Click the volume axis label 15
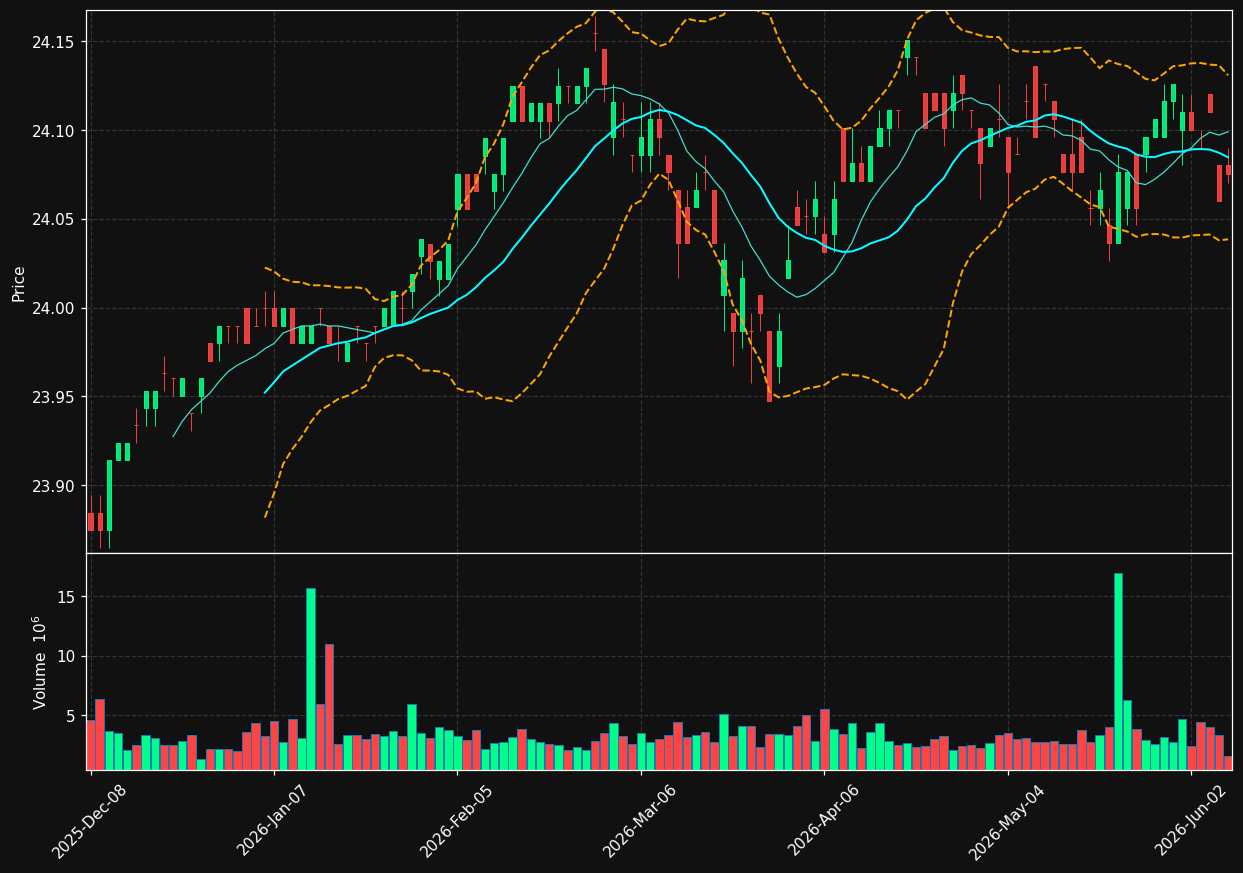Viewport: 1243px width, 873px height. (x=66, y=597)
